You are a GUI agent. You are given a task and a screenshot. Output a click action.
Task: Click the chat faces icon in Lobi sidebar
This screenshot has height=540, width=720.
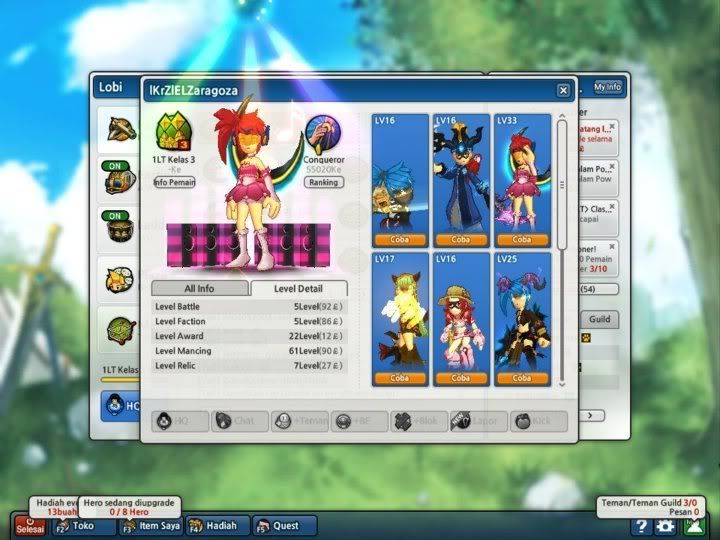click(x=119, y=280)
